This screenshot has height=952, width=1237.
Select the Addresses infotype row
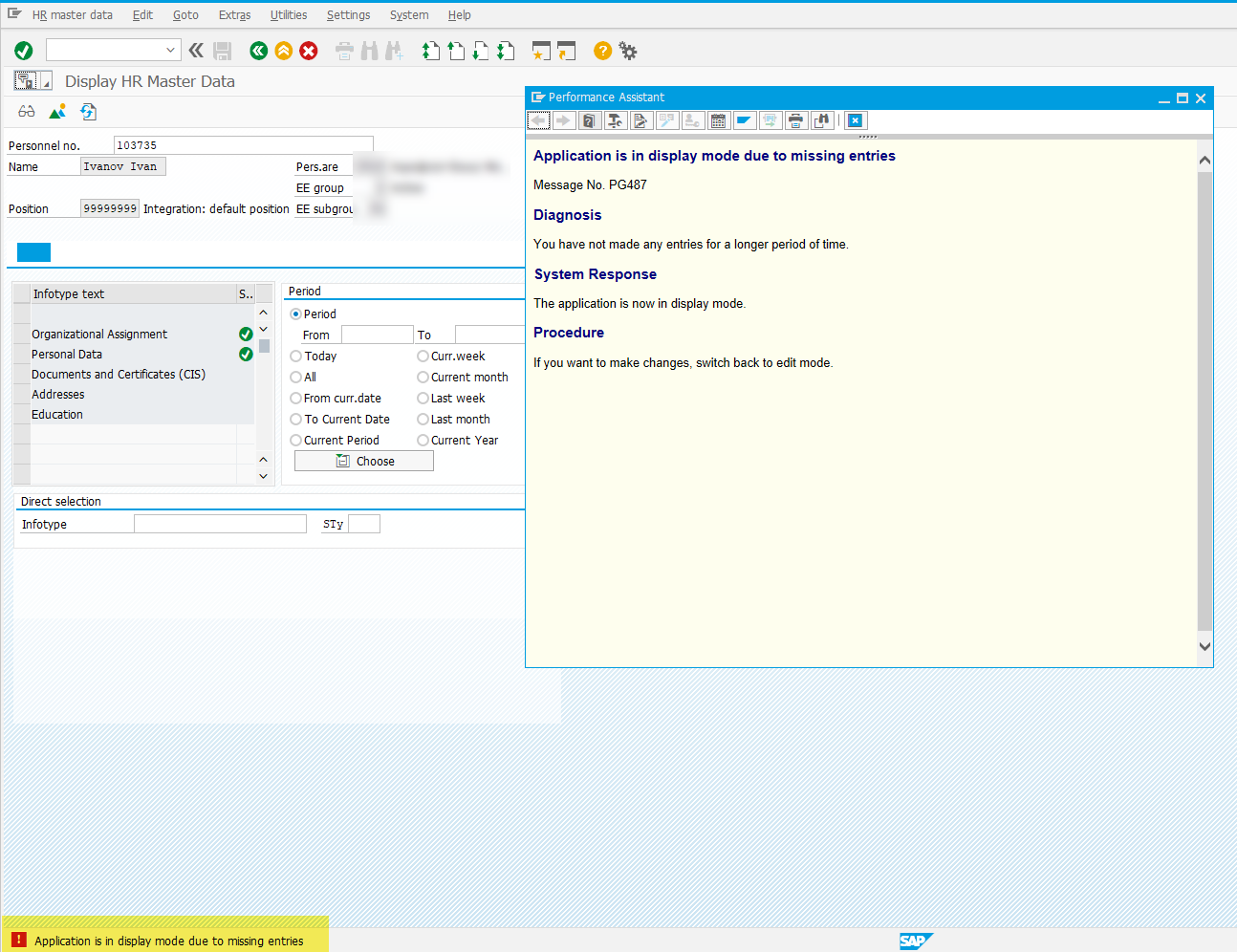[135, 394]
